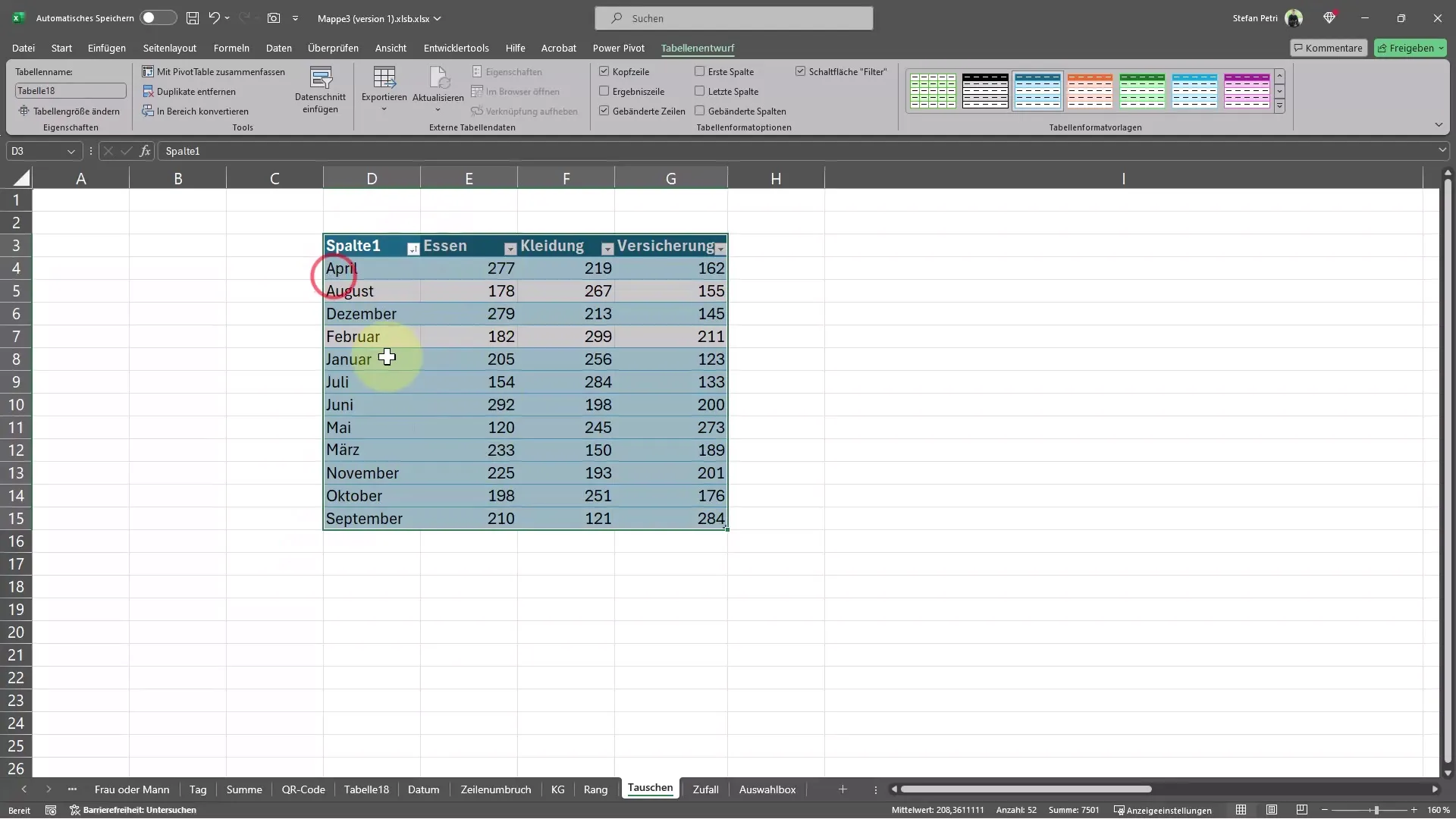Image resolution: width=1456 pixels, height=819 pixels.
Task: Enable the Erste Spalte checkbox
Action: tap(700, 71)
